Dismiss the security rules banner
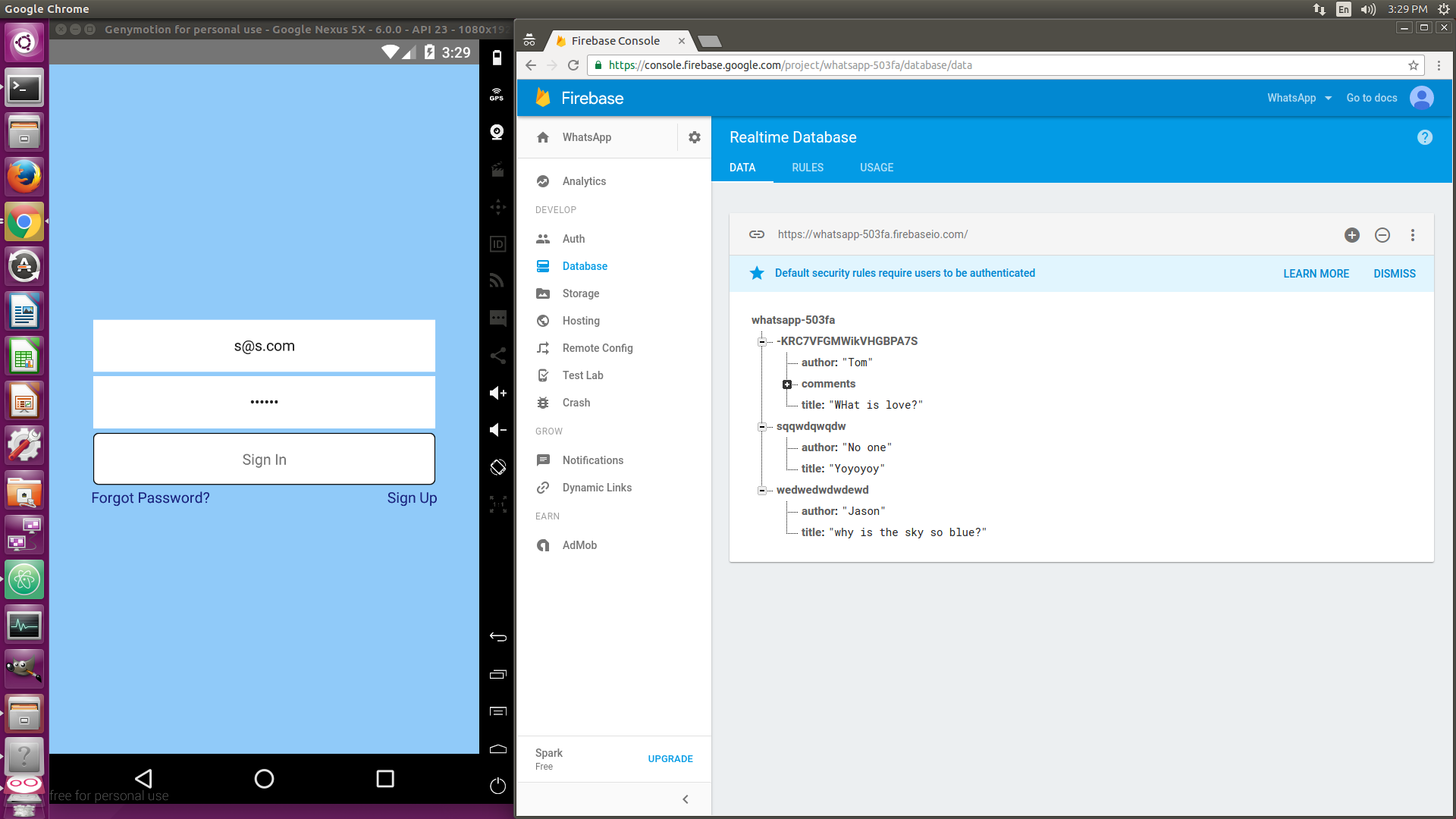Viewport: 1456px width, 819px height. pyautogui.click(x=1394, y=274)
